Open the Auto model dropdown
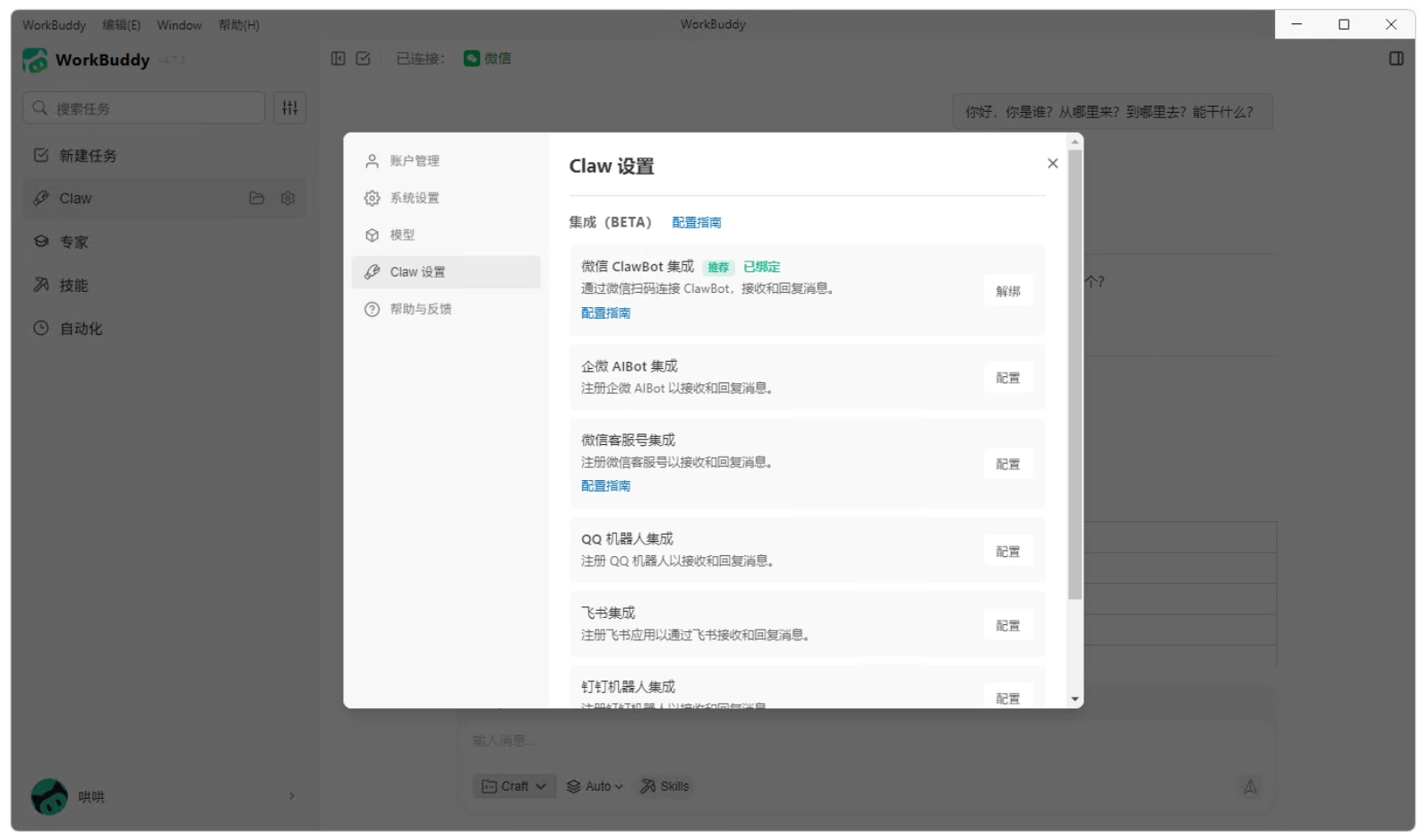 (x=595, y=786)
